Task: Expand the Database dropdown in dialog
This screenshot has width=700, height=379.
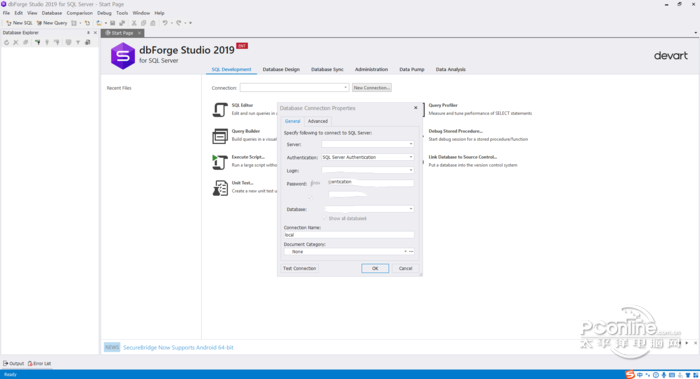Action: [411, 209]
